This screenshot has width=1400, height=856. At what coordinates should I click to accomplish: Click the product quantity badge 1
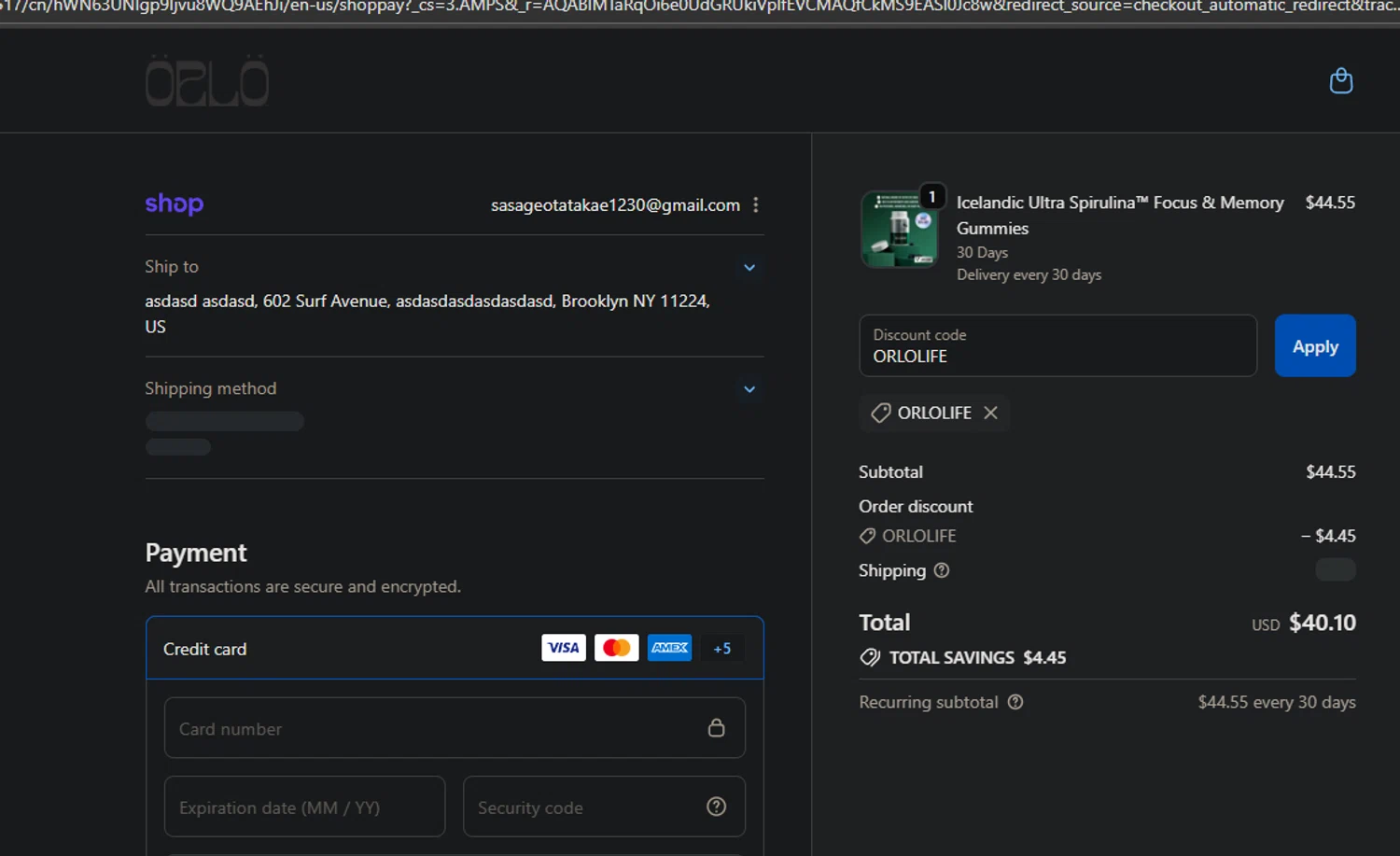(x=931, y=196)
